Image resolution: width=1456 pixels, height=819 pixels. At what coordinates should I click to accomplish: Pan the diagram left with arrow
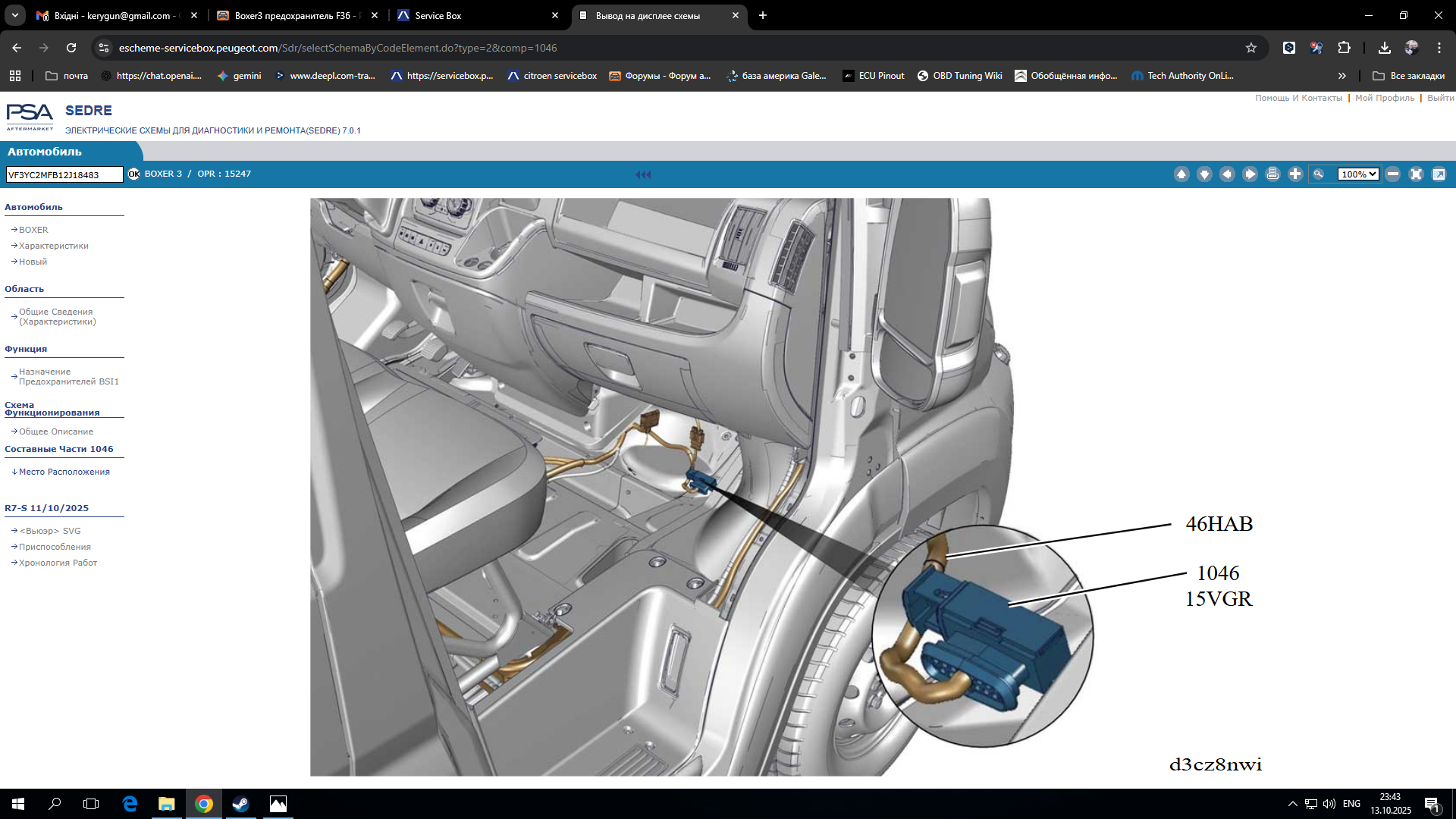coord(1227,174)
